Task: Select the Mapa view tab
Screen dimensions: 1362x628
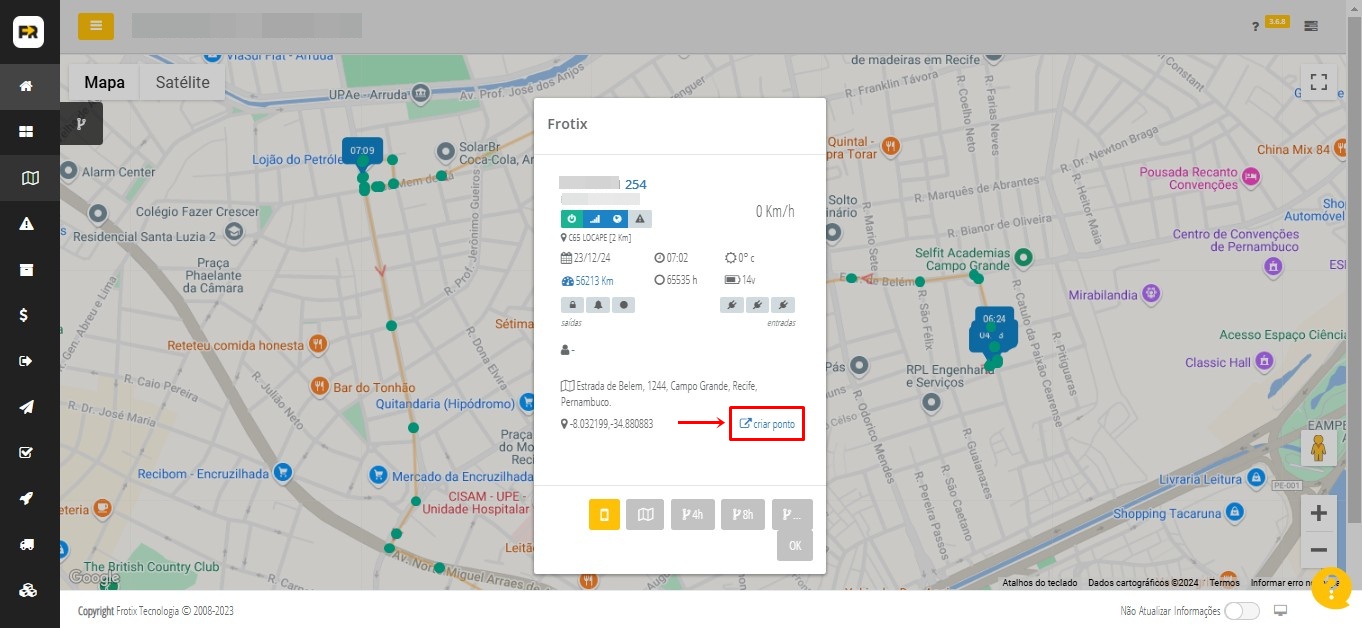Action: click(104, 83)
